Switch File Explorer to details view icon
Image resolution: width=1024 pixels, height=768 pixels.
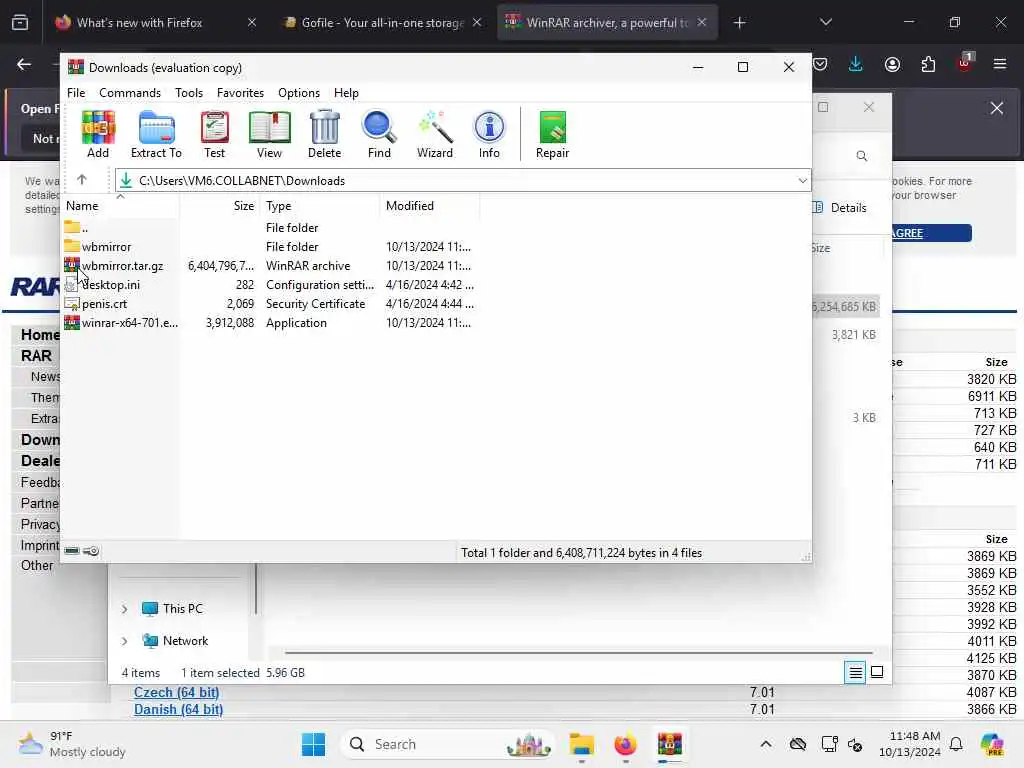click(x=856, y=672)
